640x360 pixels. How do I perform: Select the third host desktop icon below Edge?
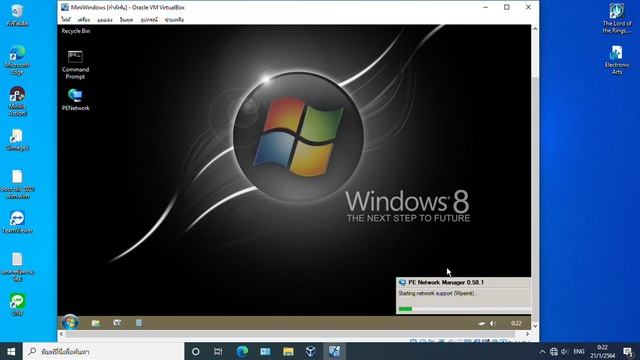pos(17,101)
